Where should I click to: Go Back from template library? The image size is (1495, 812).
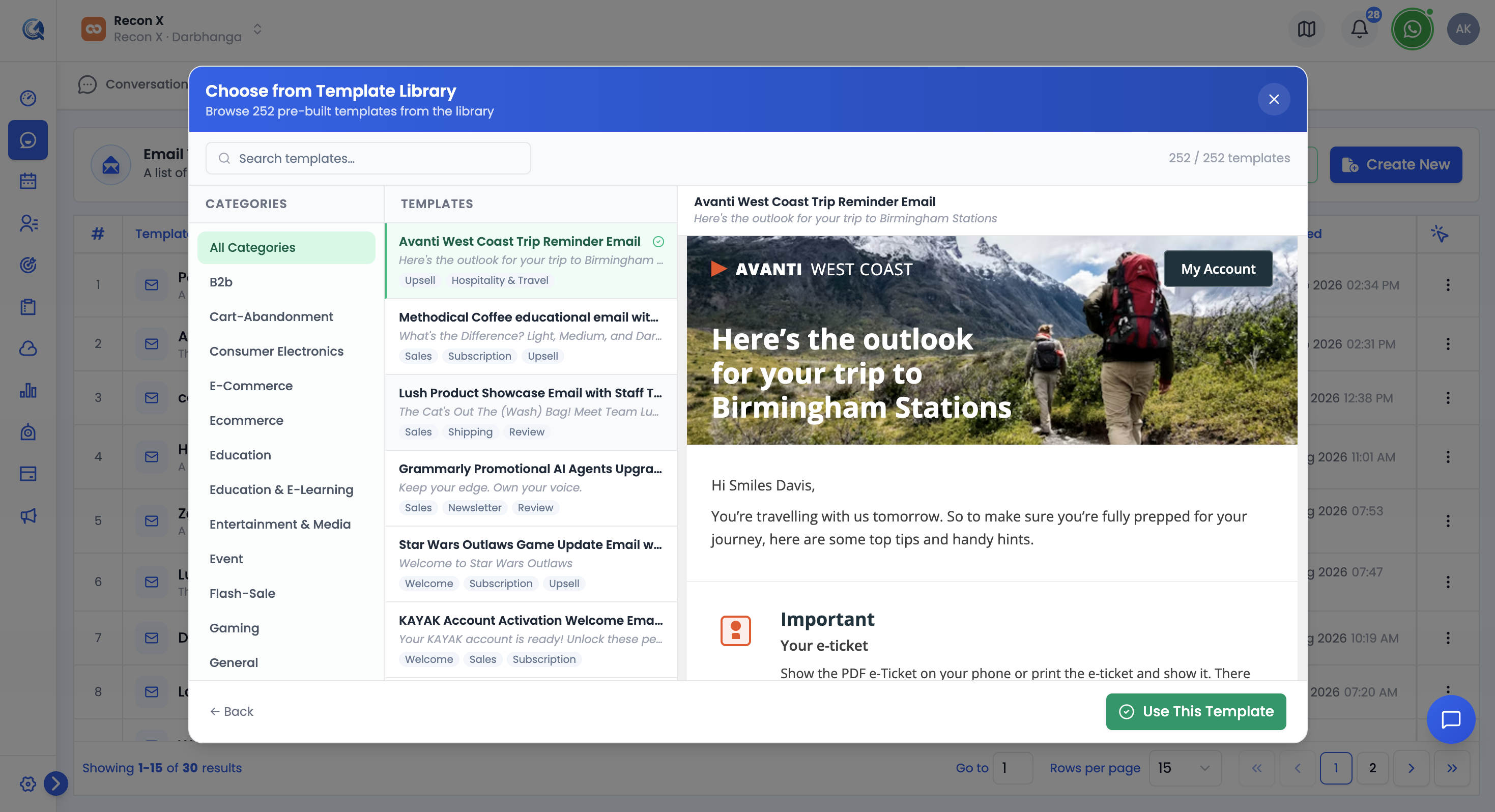pyautogui.click(x=232, y=712)
